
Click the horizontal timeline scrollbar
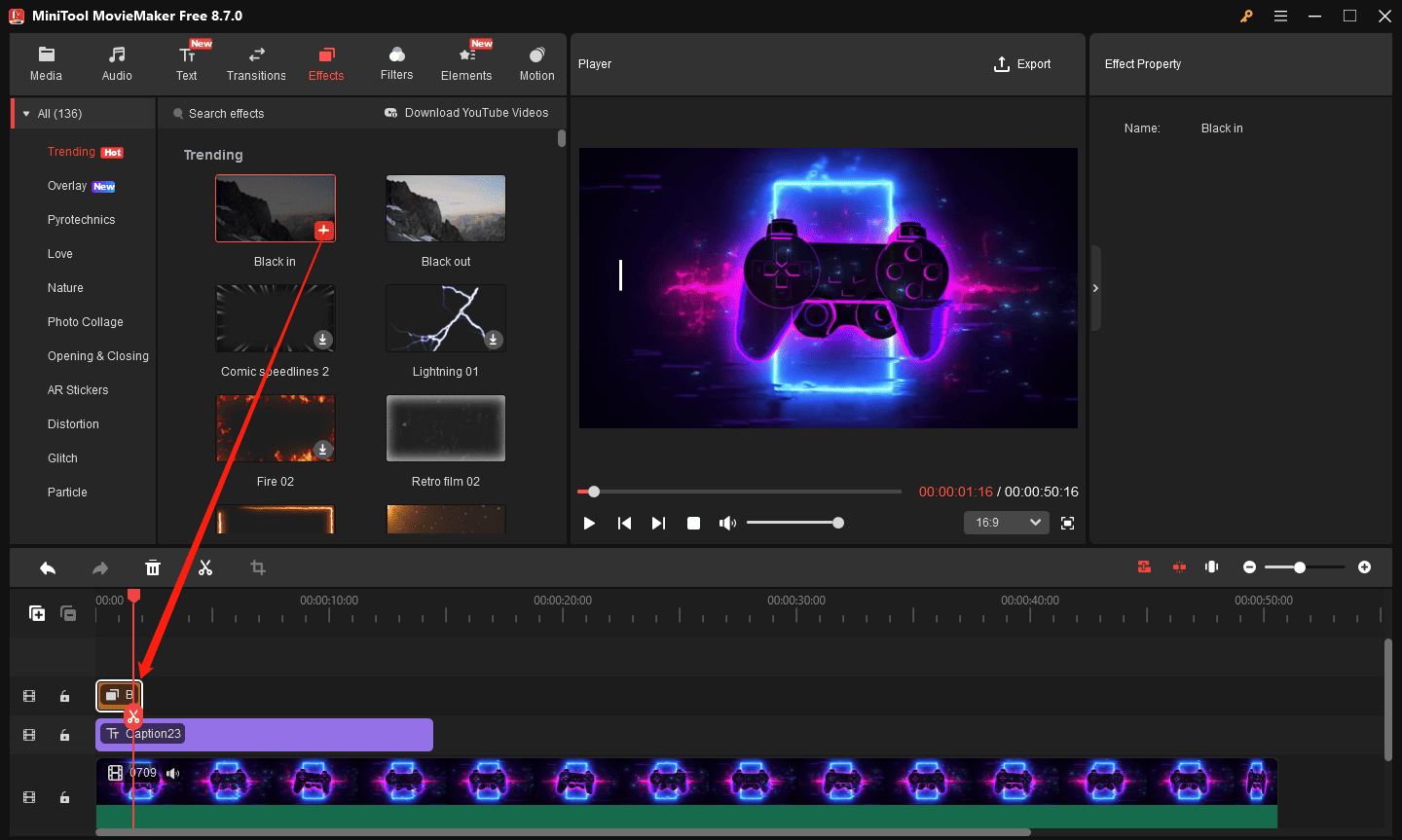coord(563,832)
